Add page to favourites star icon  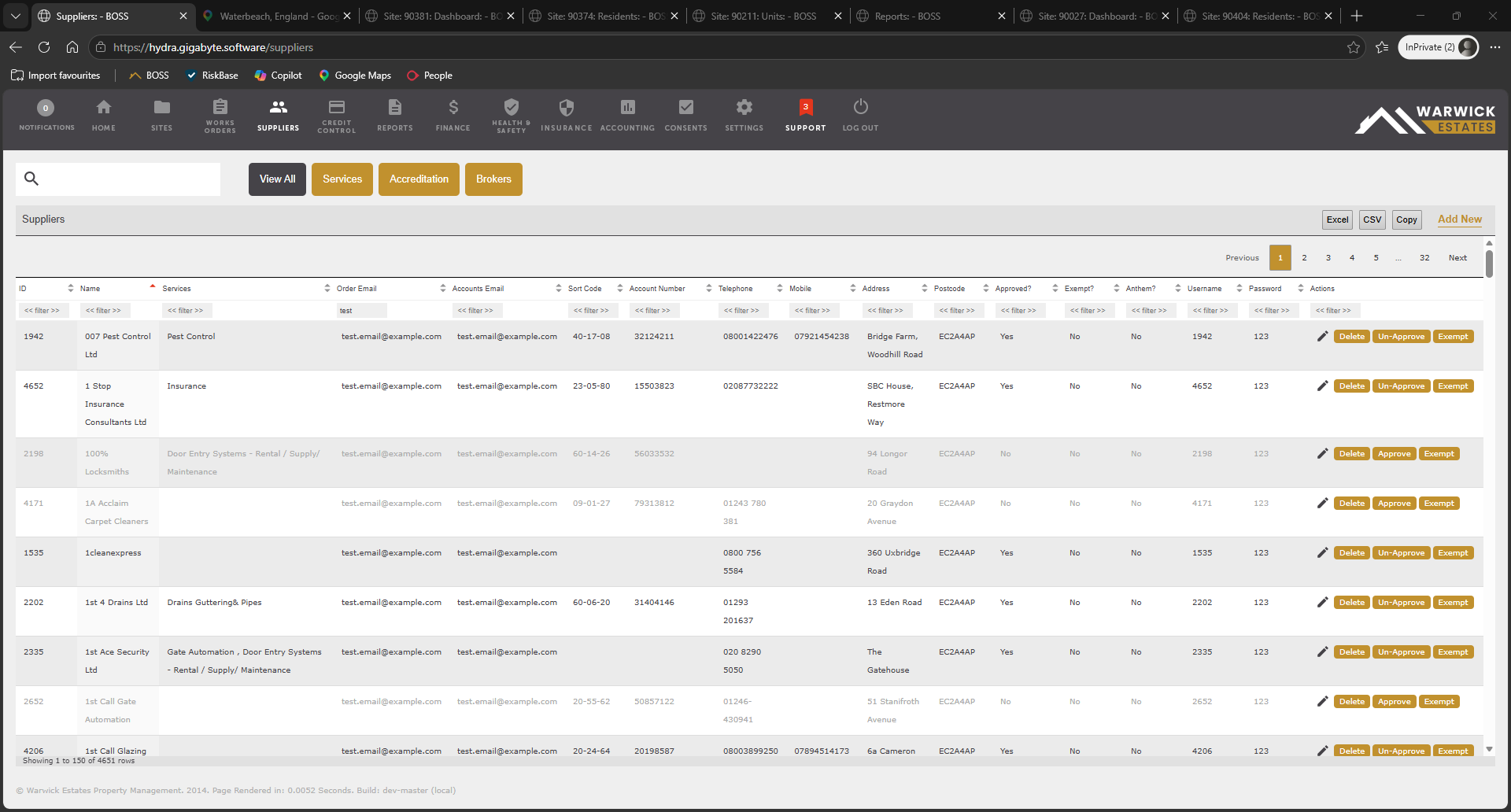click(1354, 47)
